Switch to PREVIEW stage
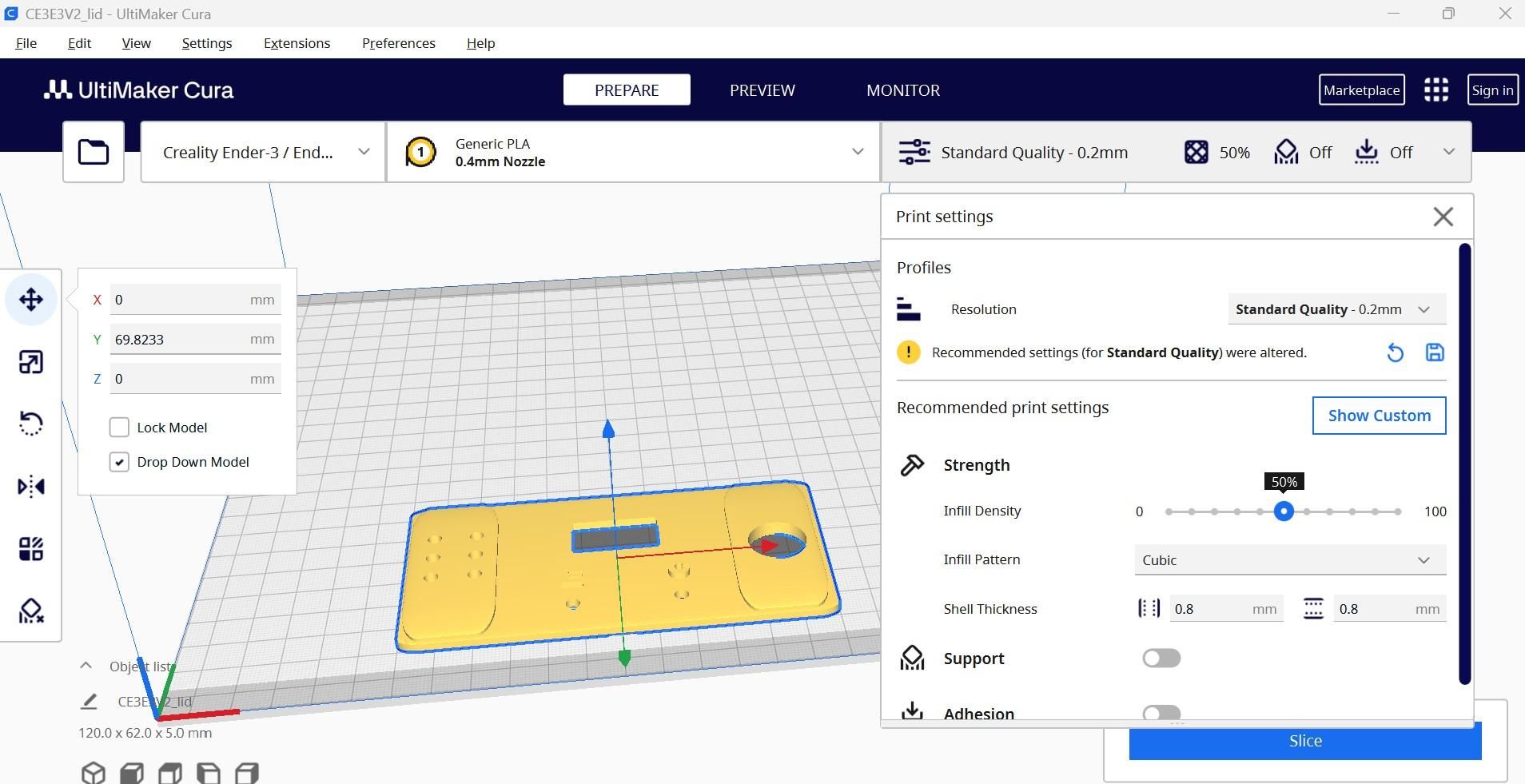This screenshot has height=784, width=1525. [762, 90]
